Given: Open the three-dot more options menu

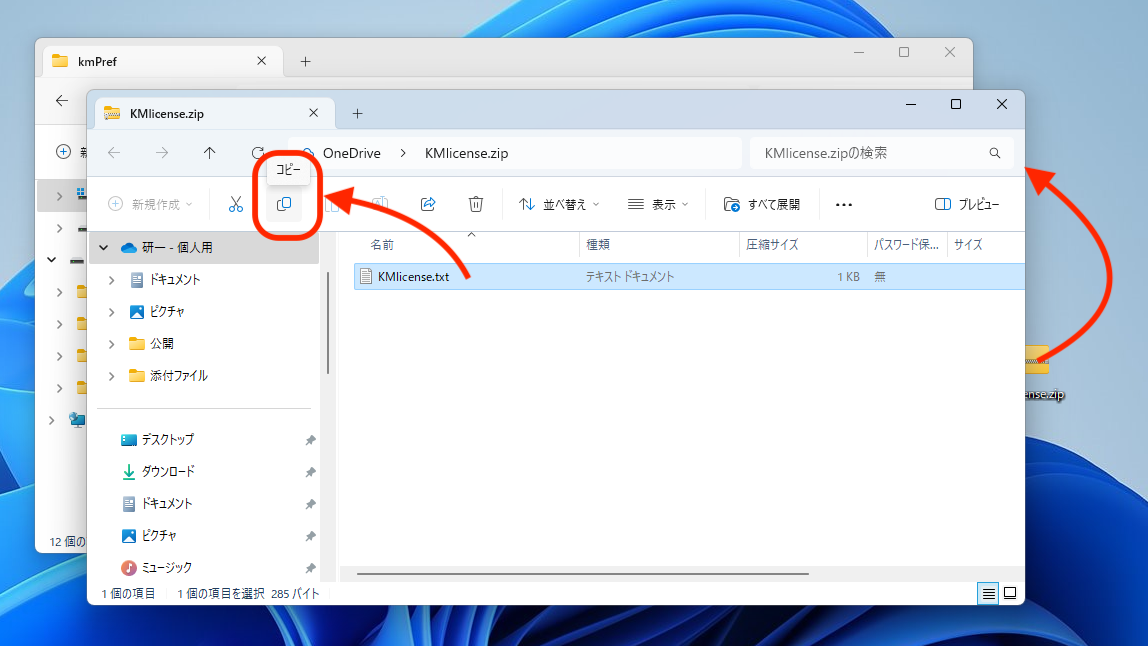Looking at the screenshot, I should [843, 204].
